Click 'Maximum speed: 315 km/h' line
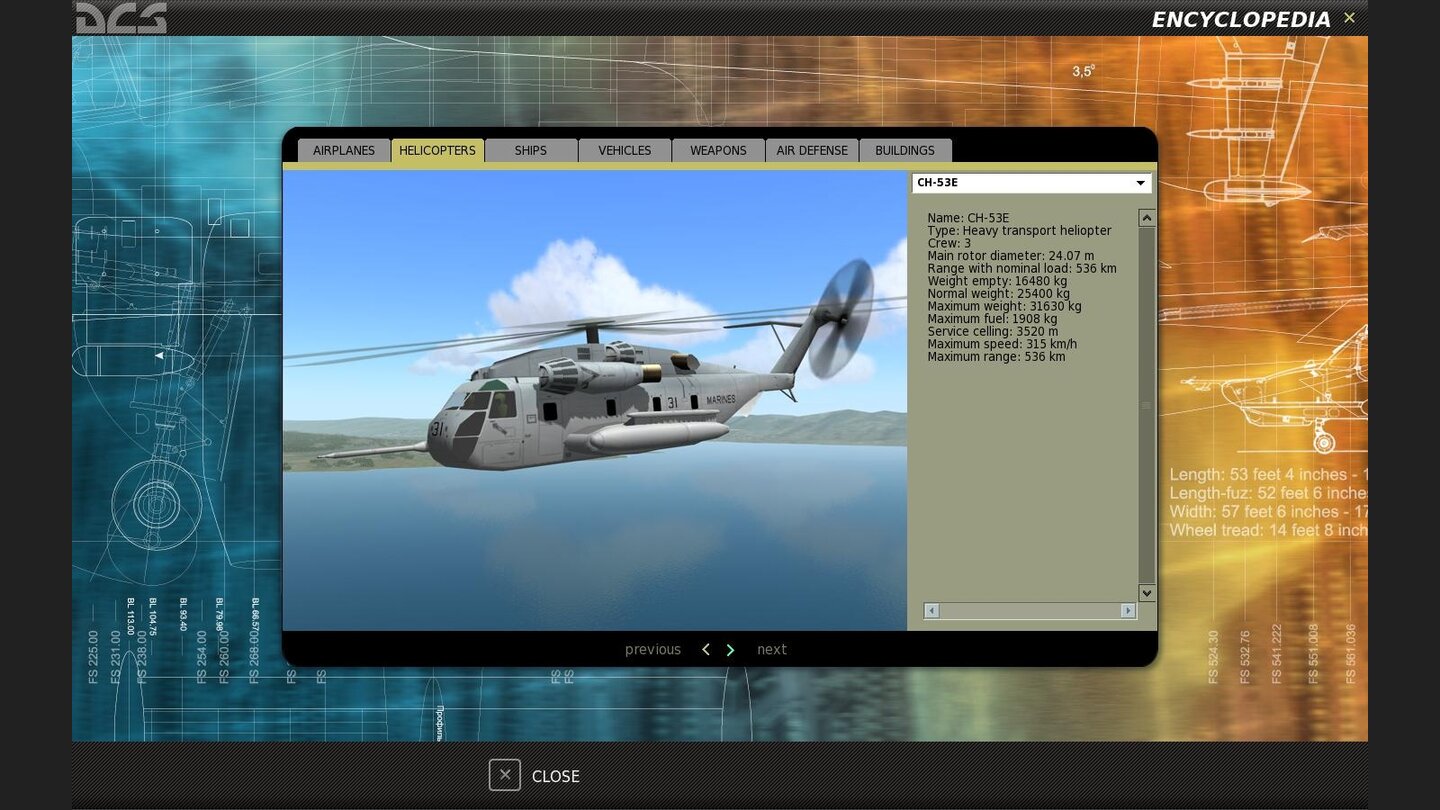The height and width of the screenshot is (810, 1440). tap(1002, 344)
